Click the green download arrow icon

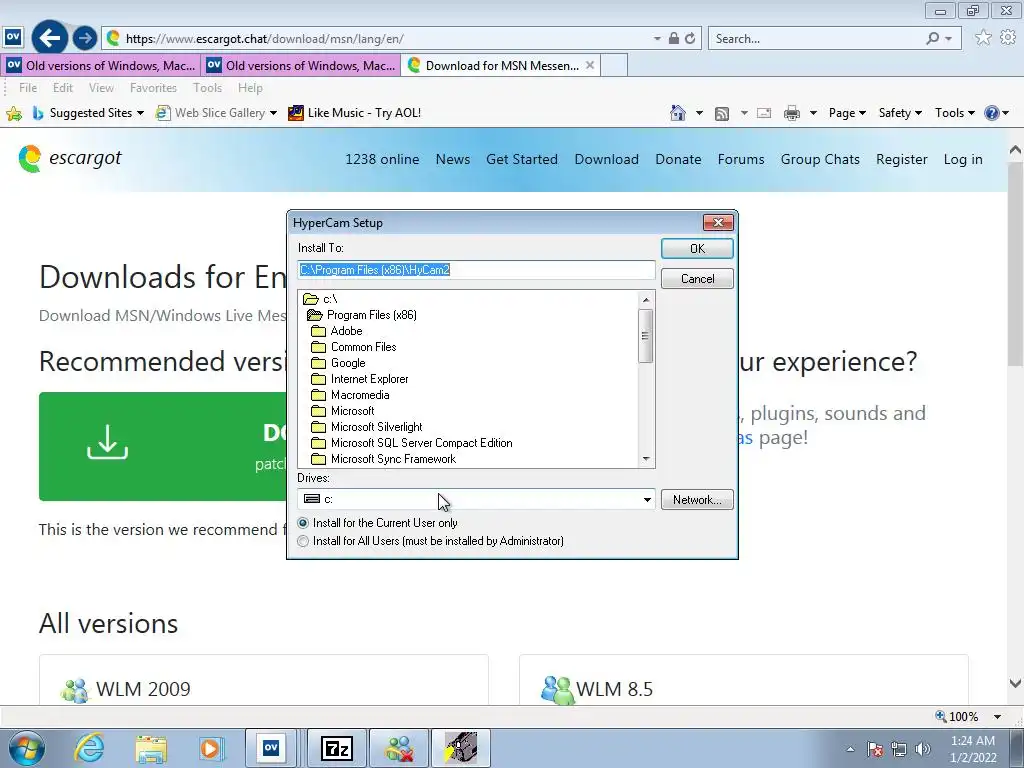tap(108, 442)
